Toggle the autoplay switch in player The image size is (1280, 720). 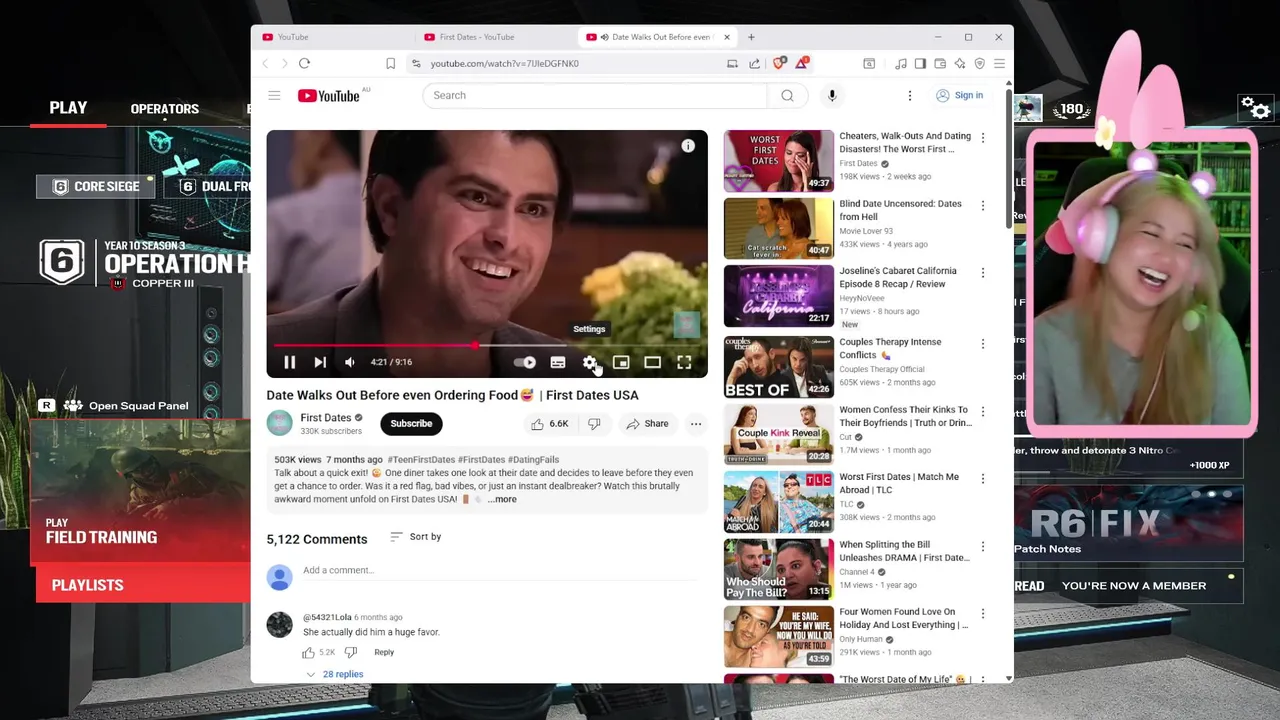(x=525, y=362)
